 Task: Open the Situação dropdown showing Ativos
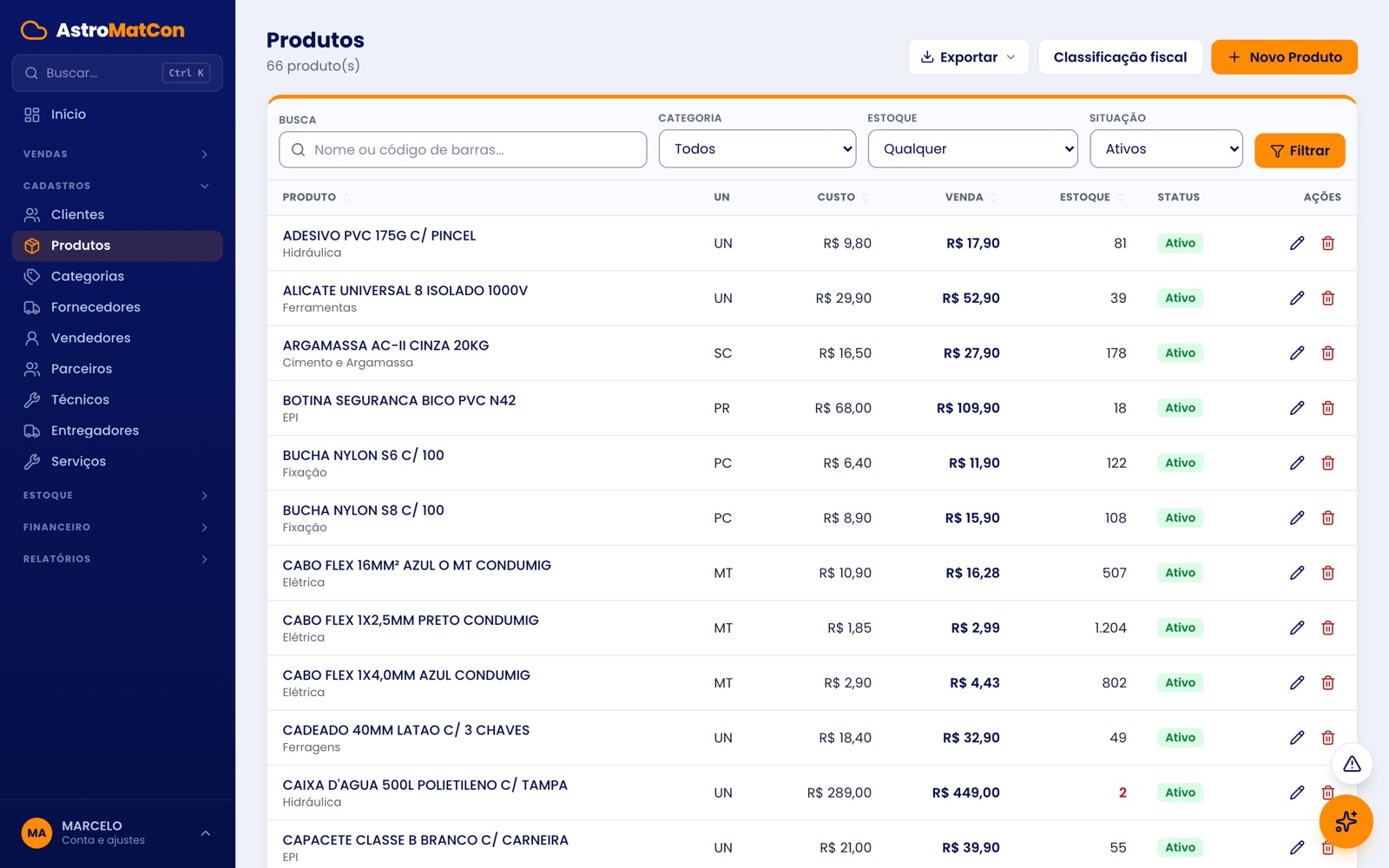coord(1166,148)
